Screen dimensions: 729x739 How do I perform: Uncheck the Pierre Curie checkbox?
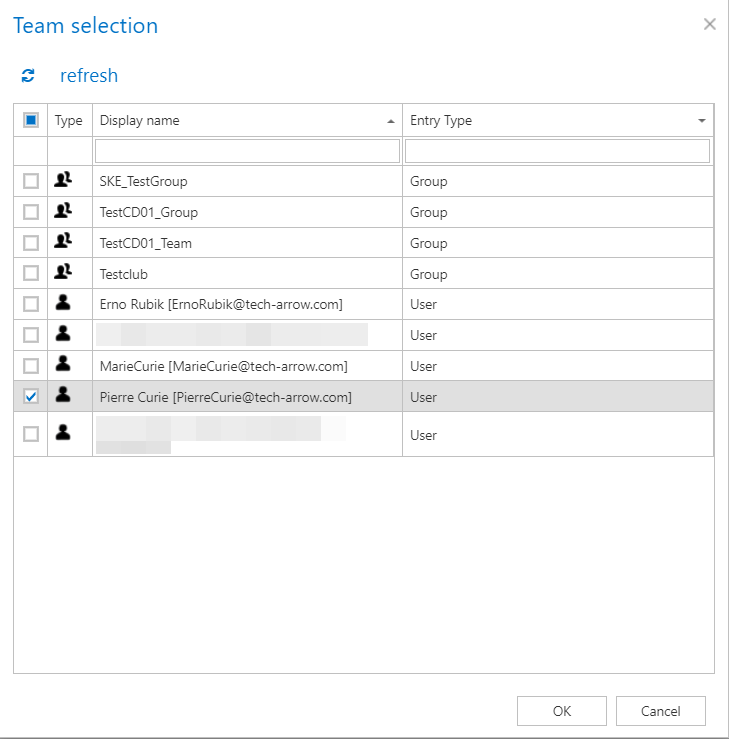click(x=31, y=397)
